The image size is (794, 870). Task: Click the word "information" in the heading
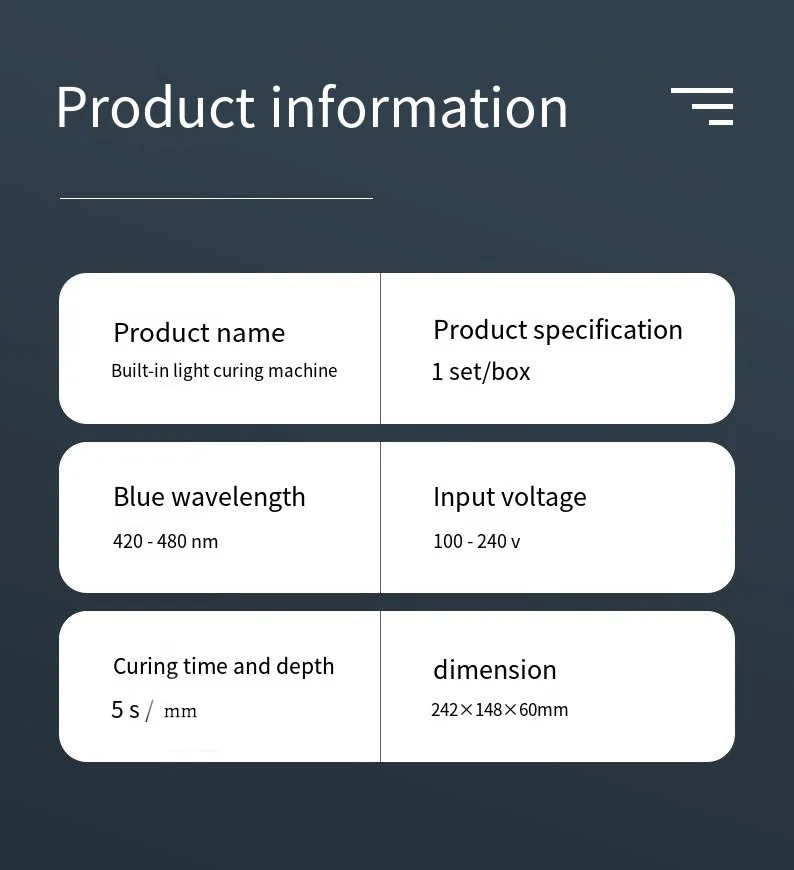point(419,107)
